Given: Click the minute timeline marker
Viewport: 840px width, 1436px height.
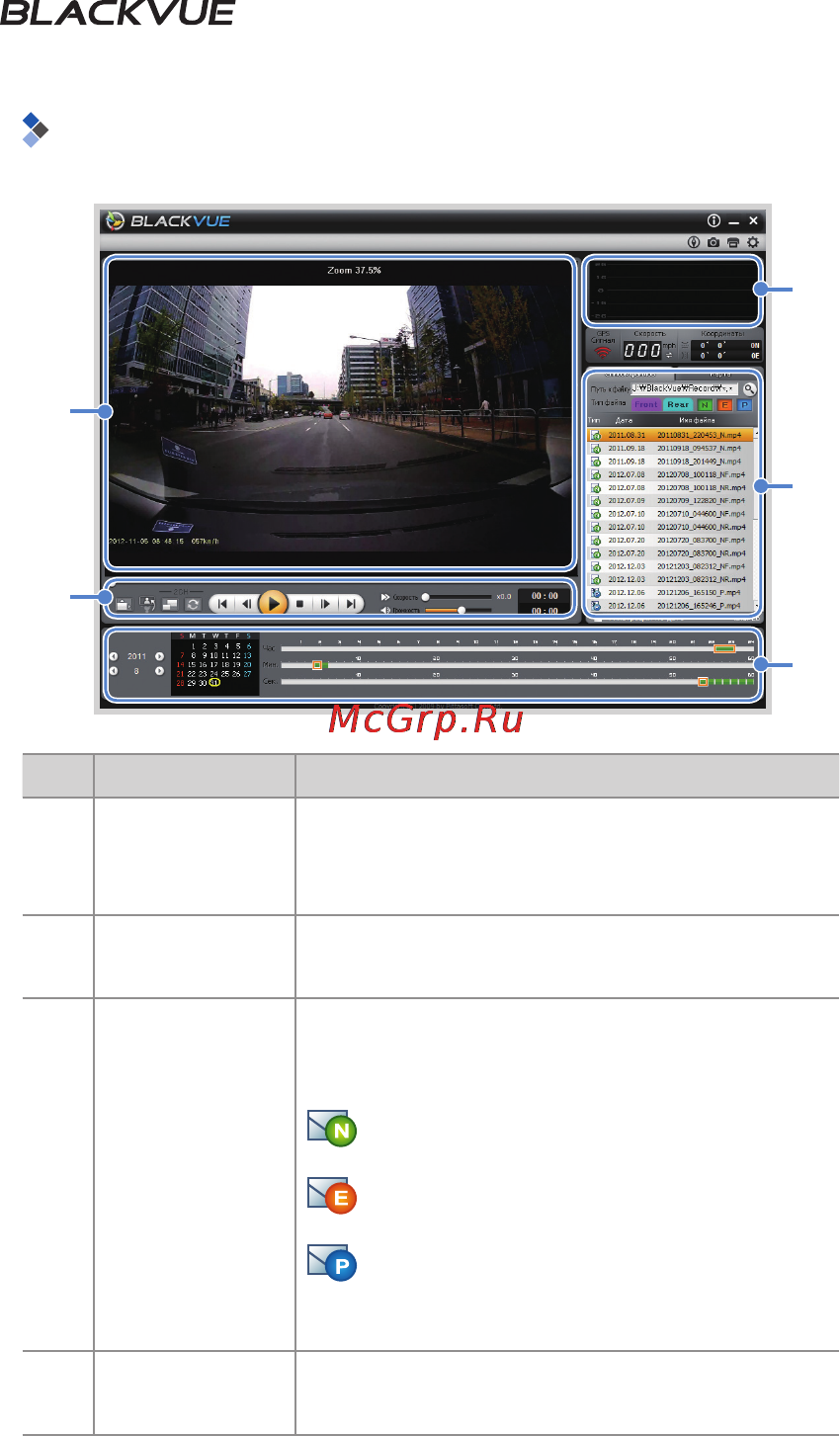Looking at the screenshot, I should [317, 665].
